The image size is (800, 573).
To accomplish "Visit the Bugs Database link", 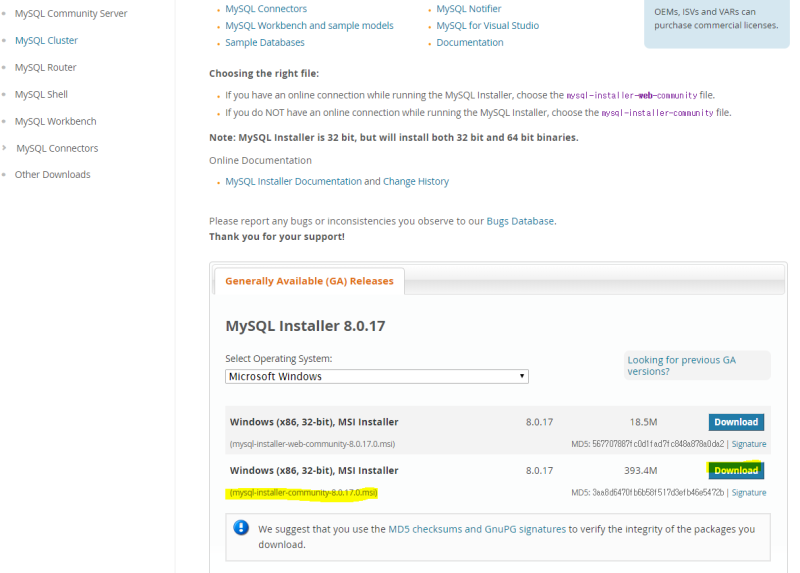I will 520,221.
